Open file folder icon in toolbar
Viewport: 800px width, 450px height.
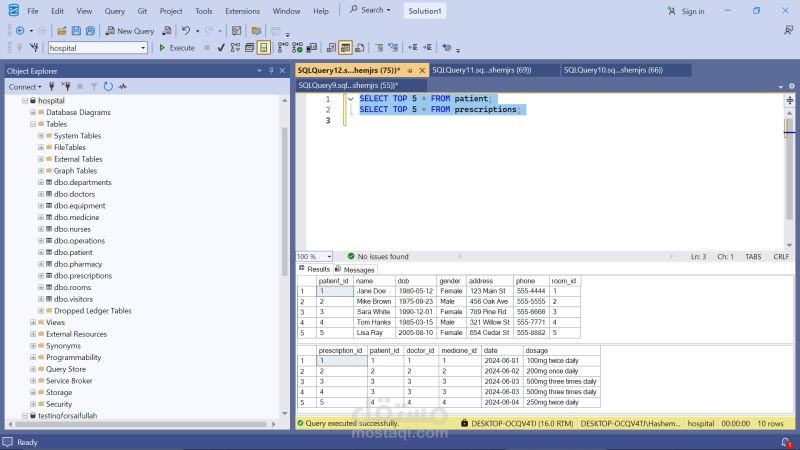click(62, 31)
